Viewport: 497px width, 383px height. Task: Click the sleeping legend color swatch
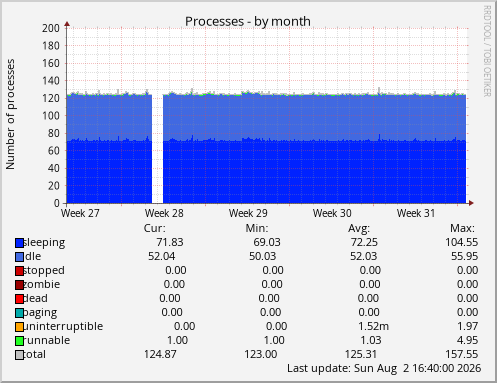[x=19, y=243]
